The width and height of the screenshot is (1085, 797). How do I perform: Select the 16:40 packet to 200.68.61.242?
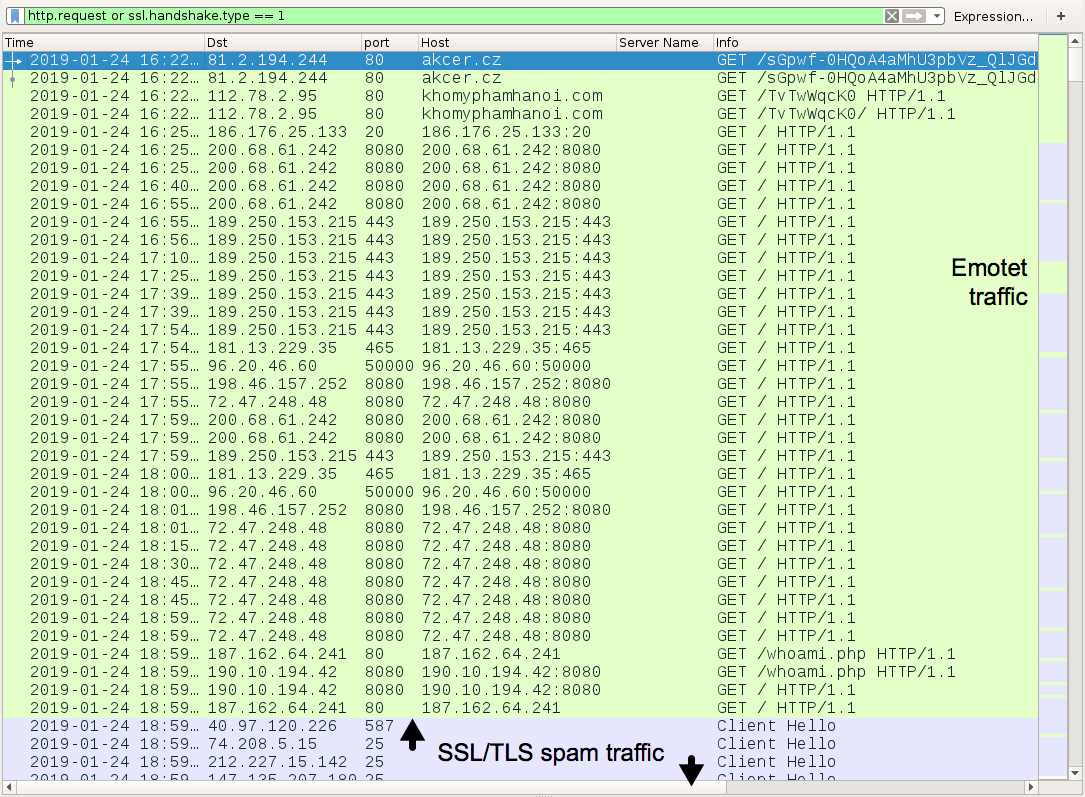click(520, 186)
